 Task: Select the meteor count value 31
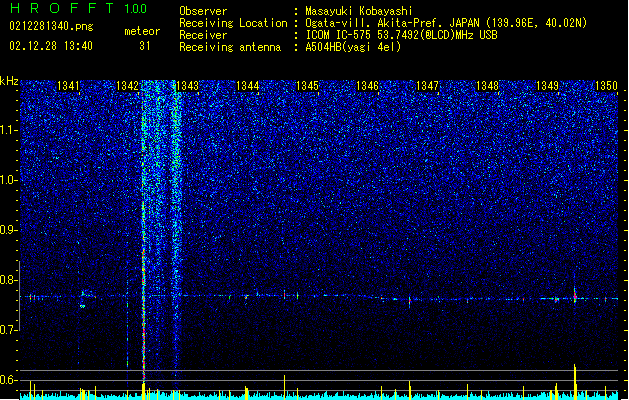(145, 46)
